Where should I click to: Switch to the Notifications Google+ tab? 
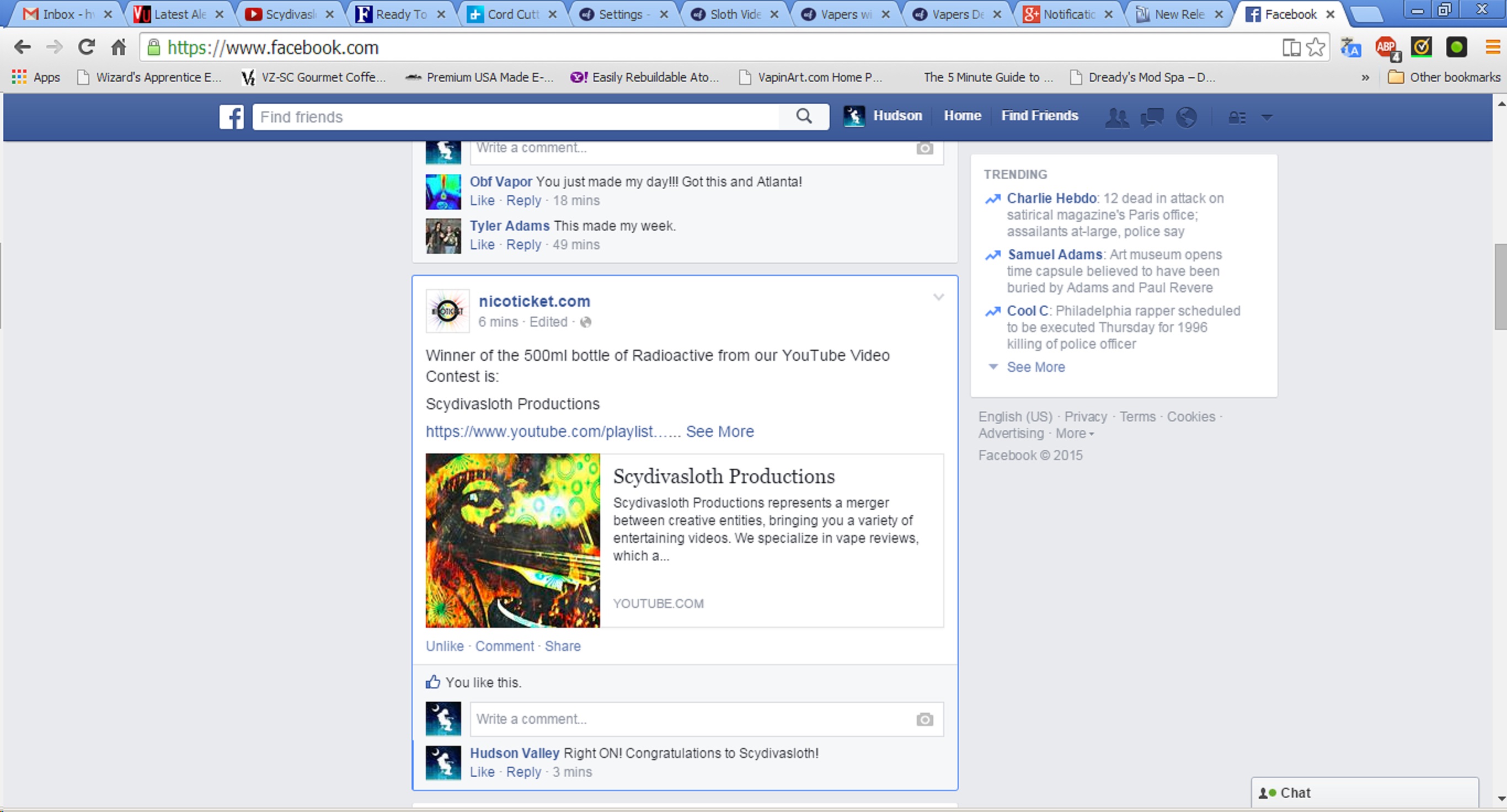tap(1068, 14)
